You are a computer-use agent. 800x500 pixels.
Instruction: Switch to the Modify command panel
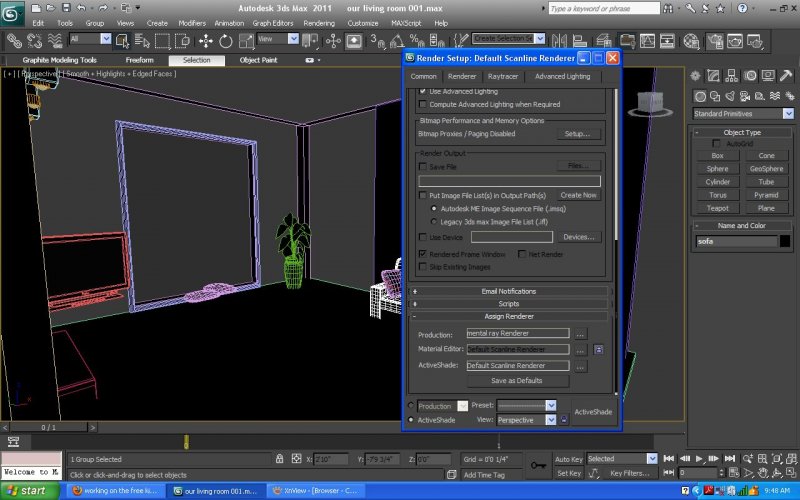713,76
